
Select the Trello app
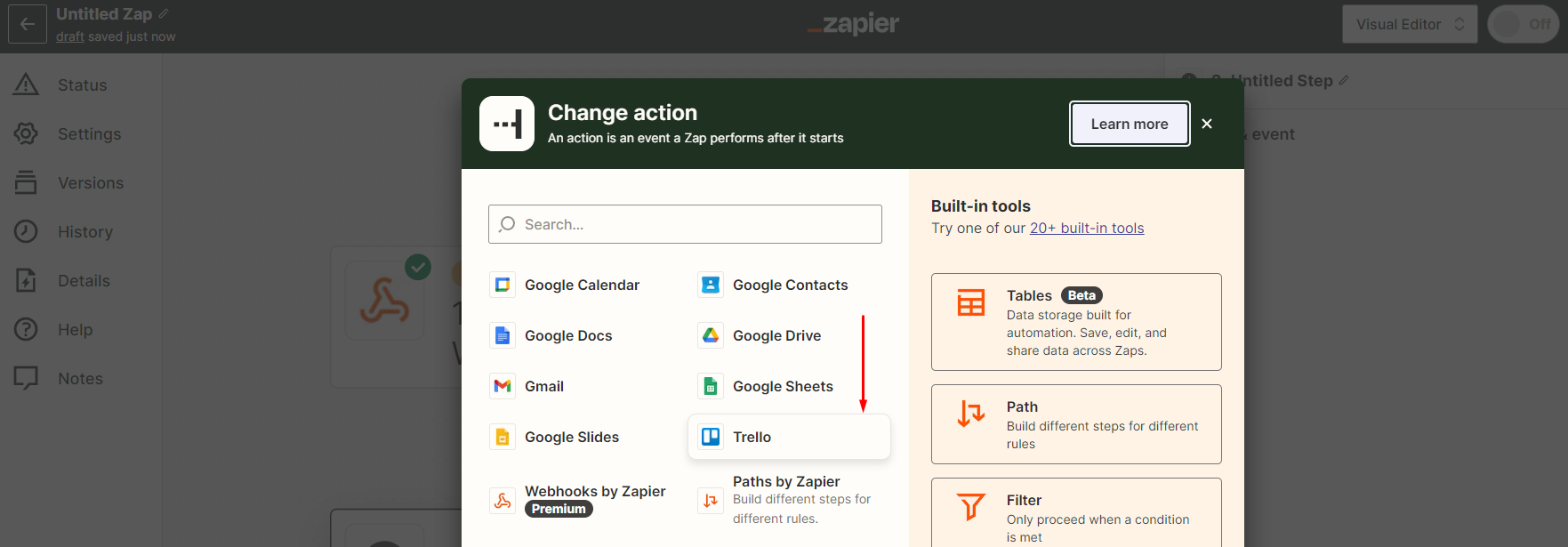(789, 437)
